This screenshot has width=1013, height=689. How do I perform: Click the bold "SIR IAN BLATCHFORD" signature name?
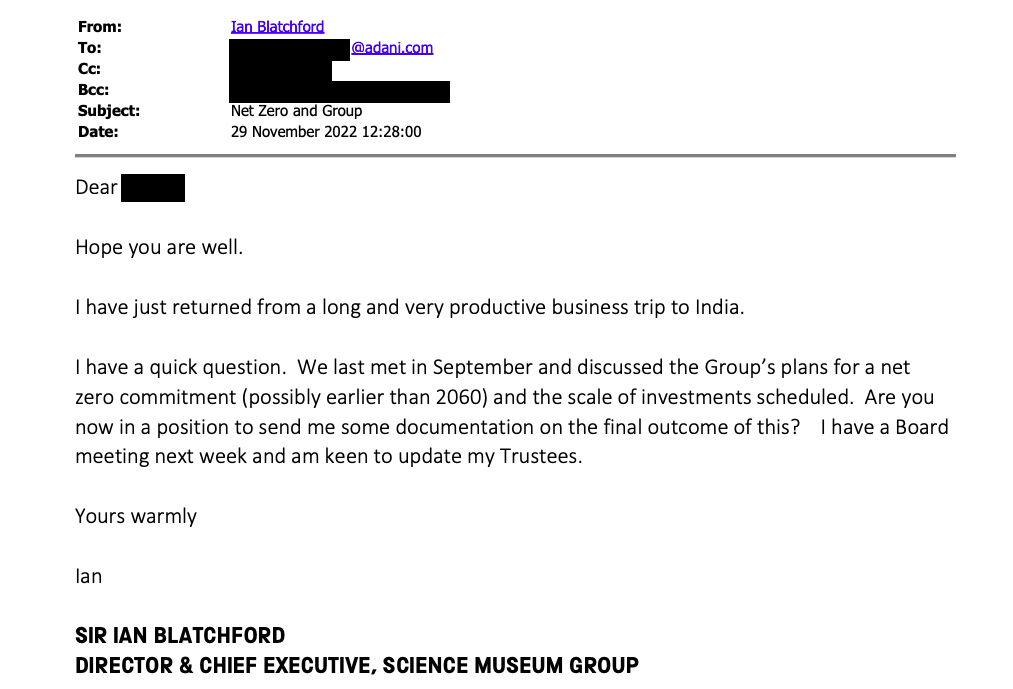tap(180, 636)
